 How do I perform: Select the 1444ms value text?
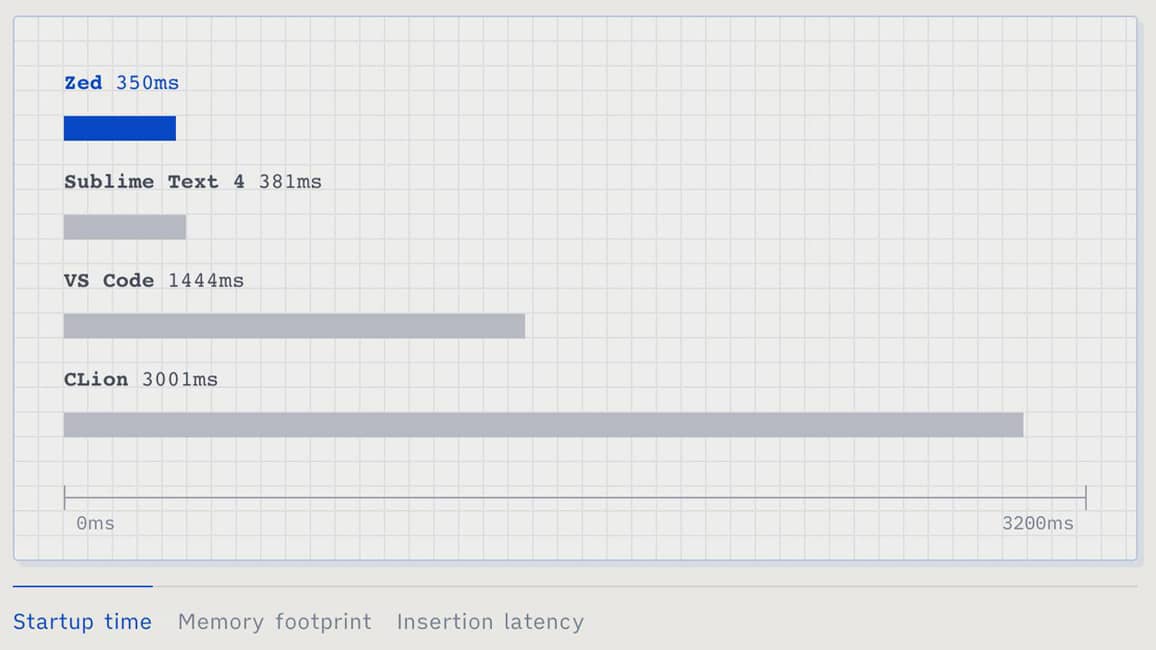[x=206, y=281]
